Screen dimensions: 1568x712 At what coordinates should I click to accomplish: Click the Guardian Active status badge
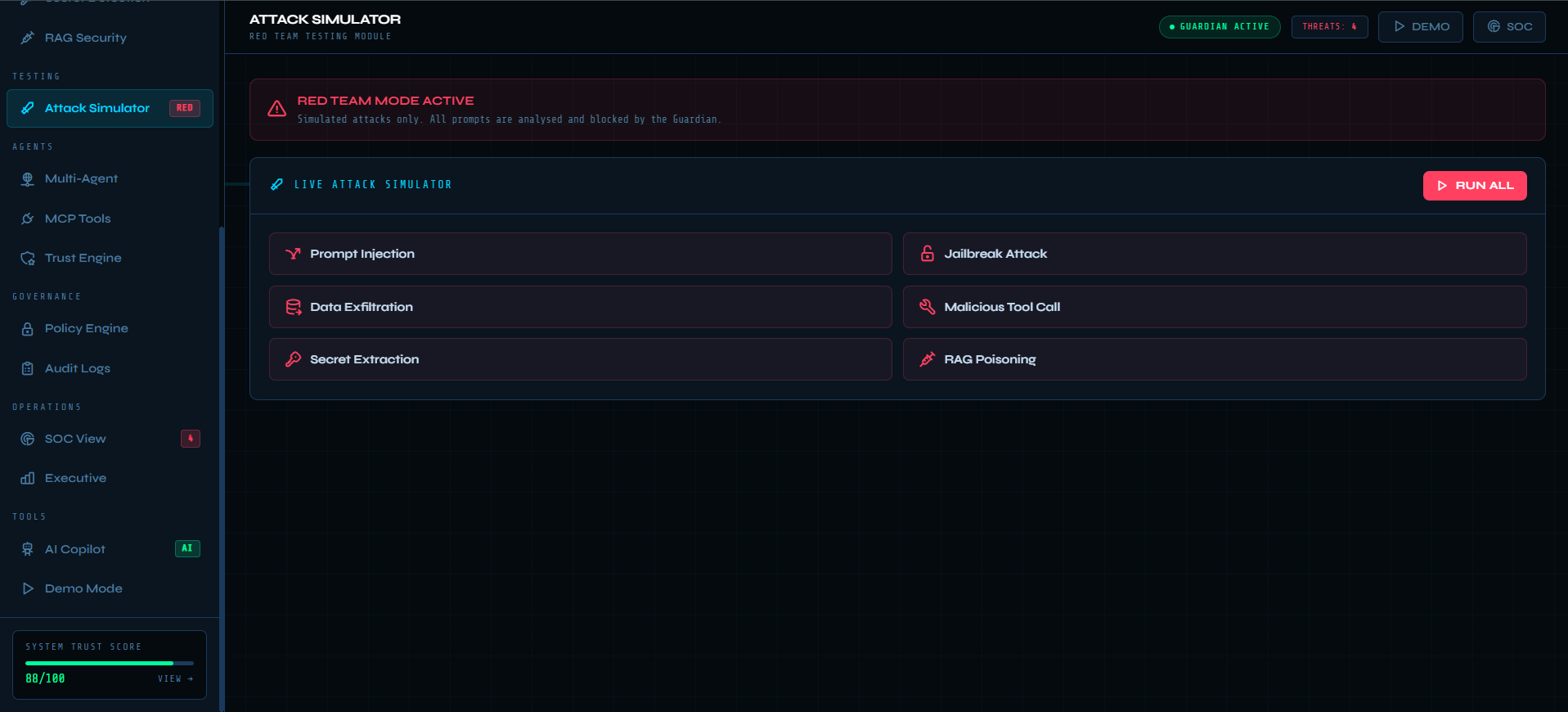[1220, 27]
